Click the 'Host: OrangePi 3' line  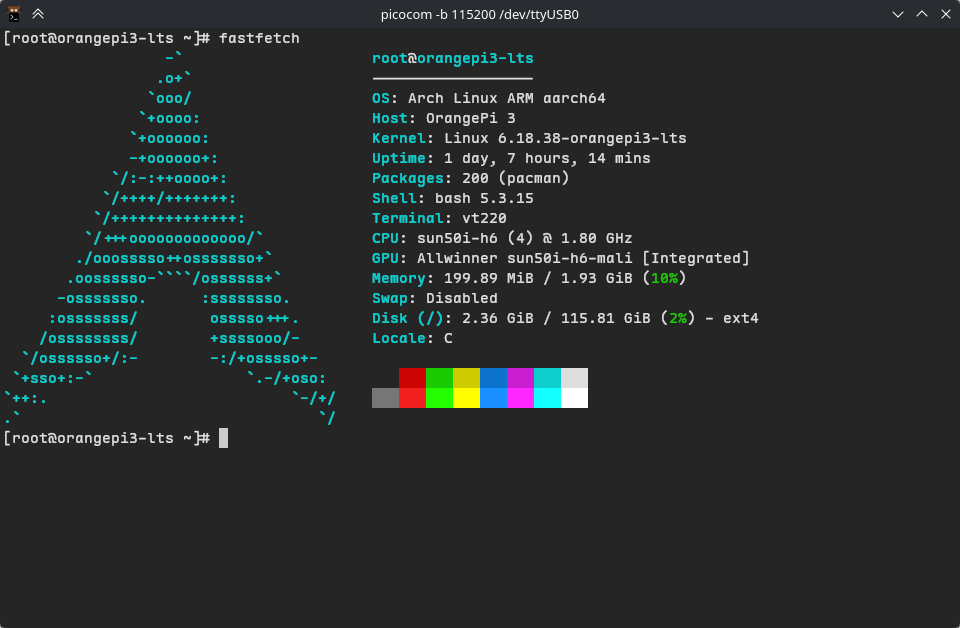tap(444, 118)
